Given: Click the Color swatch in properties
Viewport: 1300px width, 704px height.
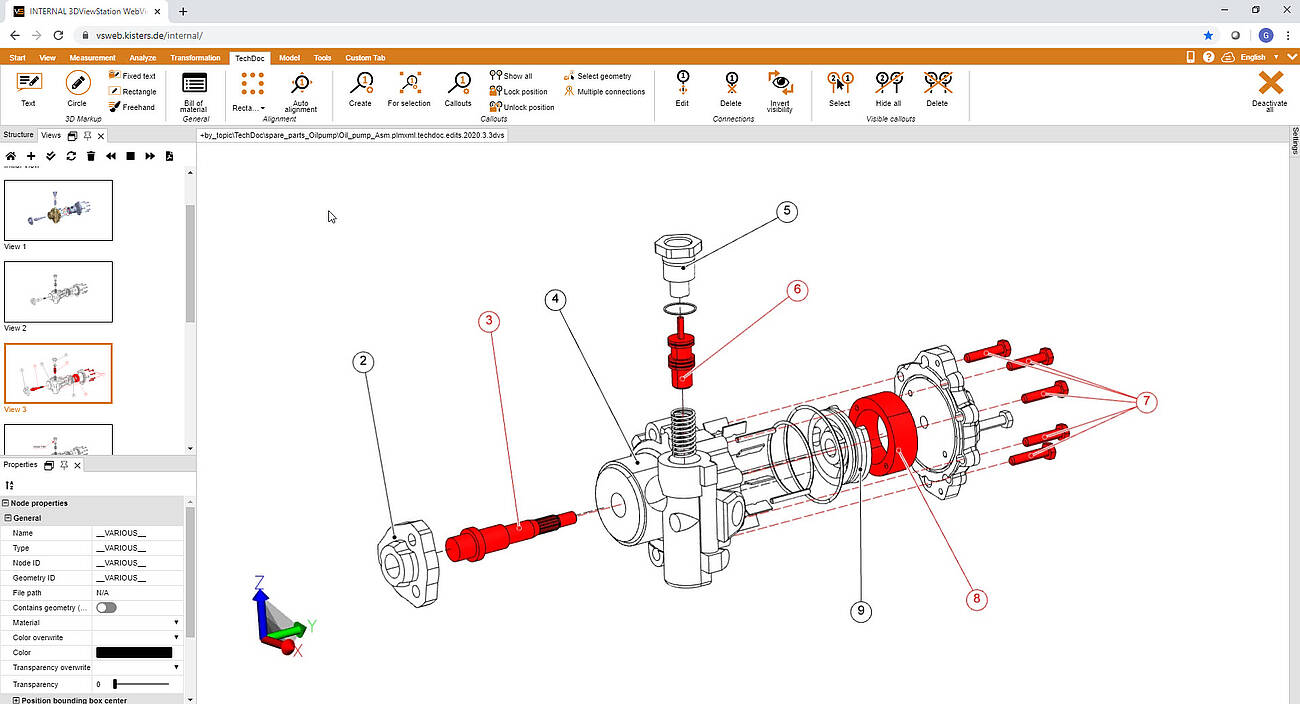Looking at the screenshot, I should pos(134,652).
